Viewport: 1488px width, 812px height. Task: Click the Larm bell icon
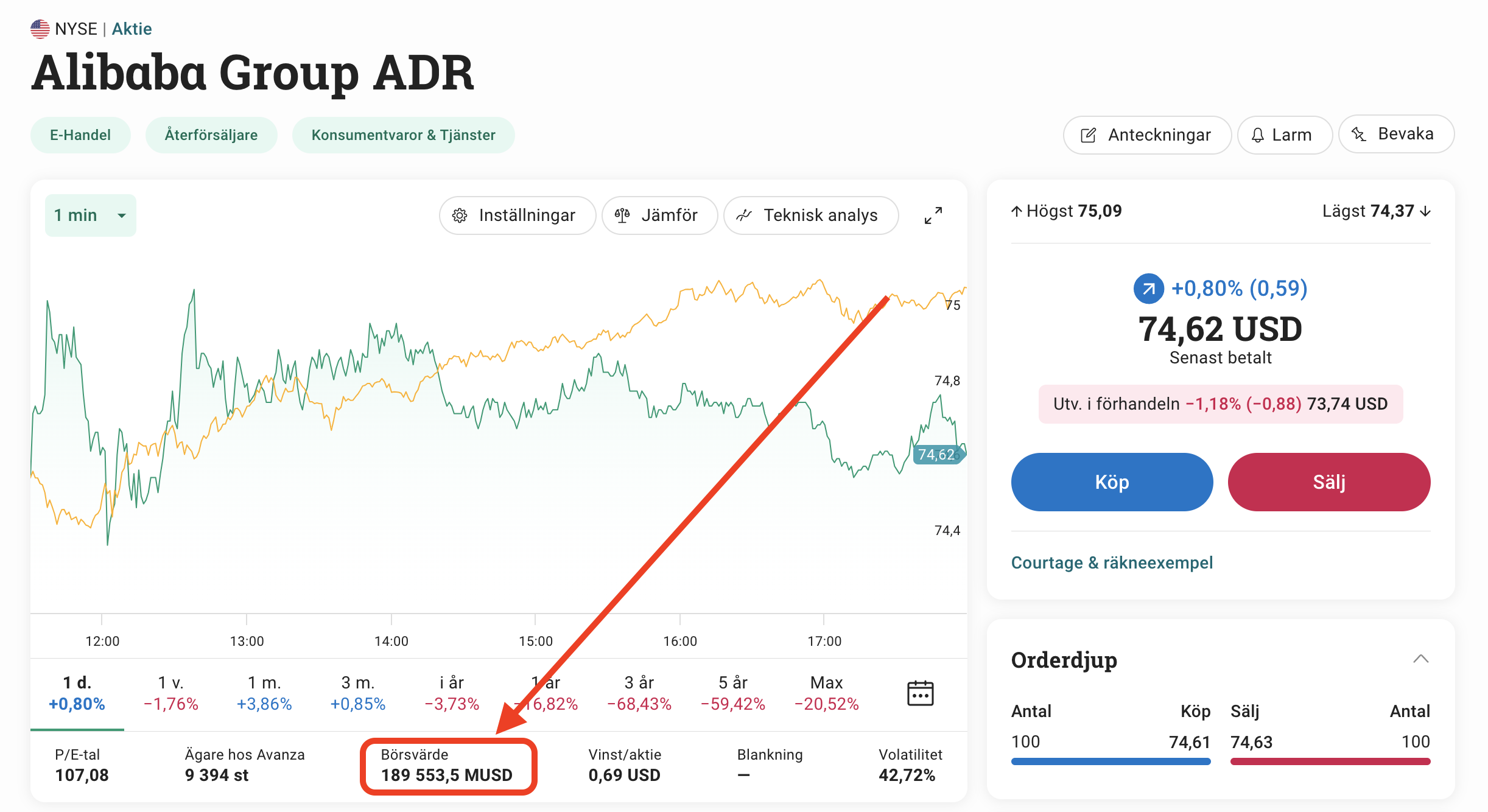1257,135
